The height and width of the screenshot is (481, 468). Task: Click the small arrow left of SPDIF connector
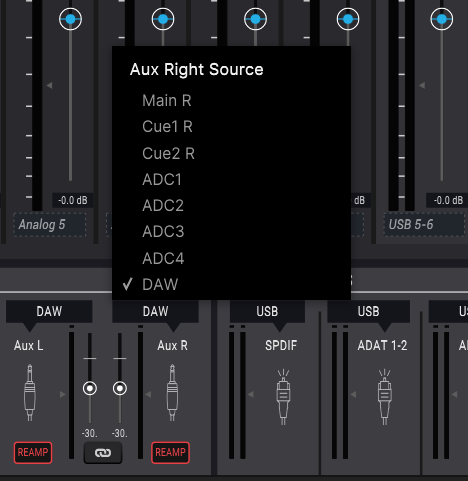pos(251,395)
